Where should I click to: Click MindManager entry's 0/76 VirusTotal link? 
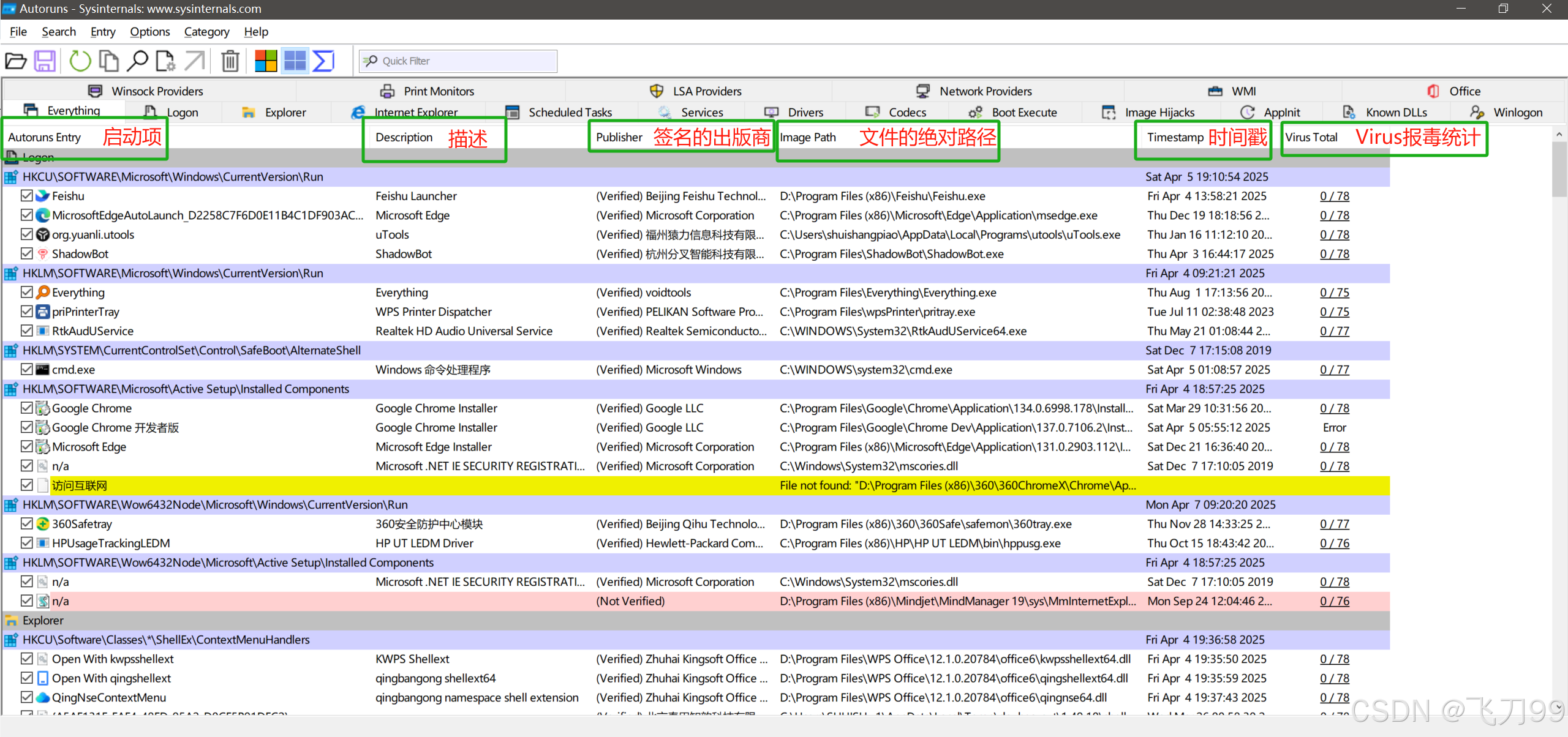1334,601
